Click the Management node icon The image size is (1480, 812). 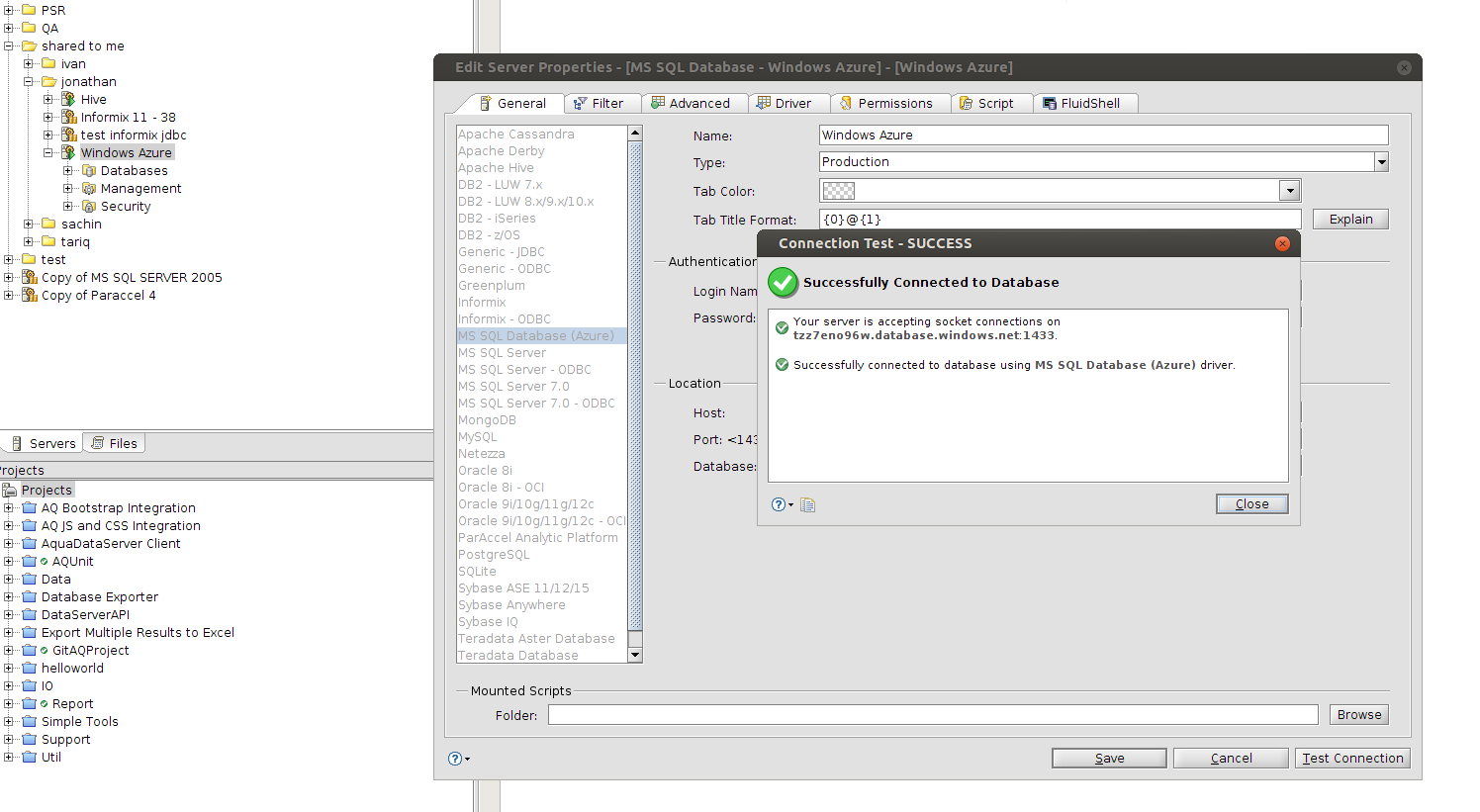point(88,188)
